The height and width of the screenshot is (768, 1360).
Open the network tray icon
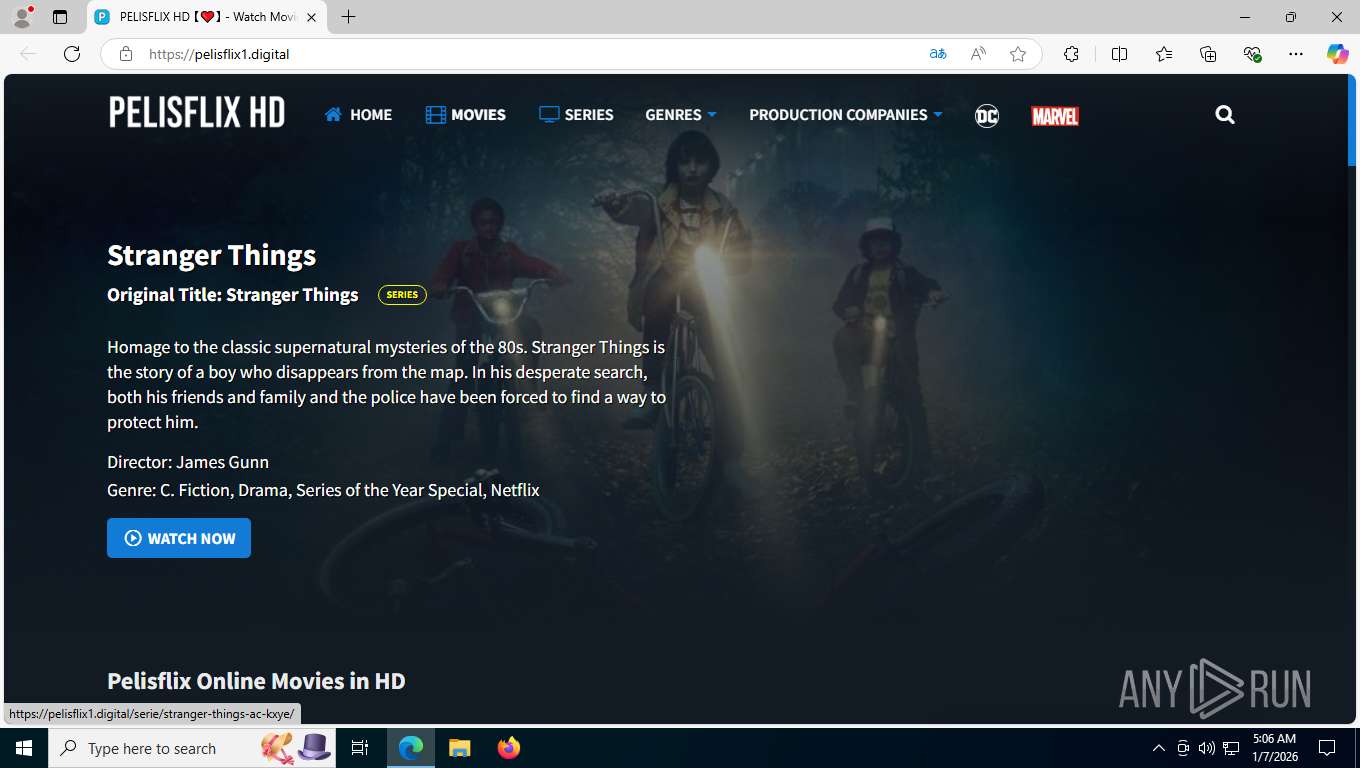[1231, 748]
